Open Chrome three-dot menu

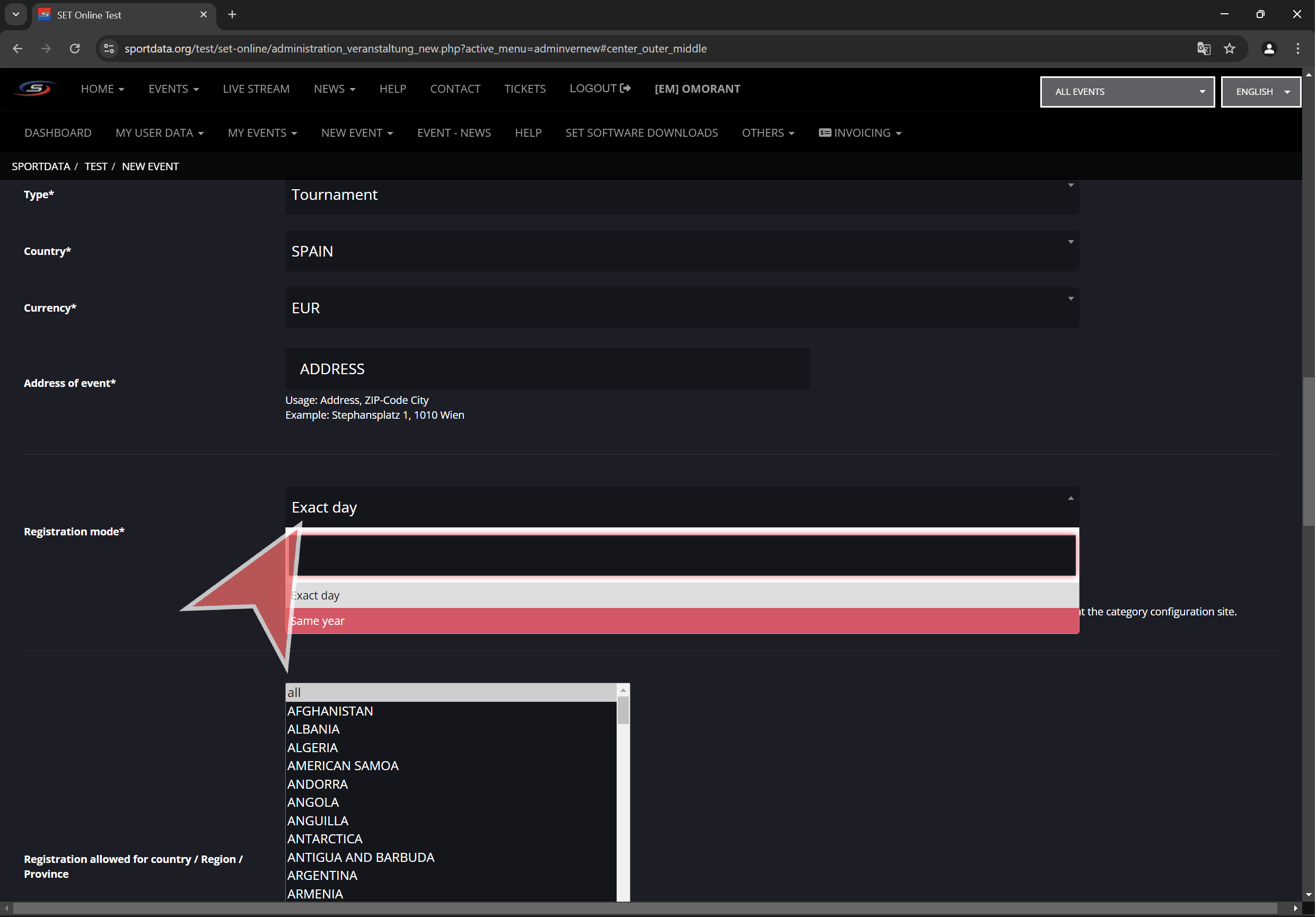pos(1297,49)
